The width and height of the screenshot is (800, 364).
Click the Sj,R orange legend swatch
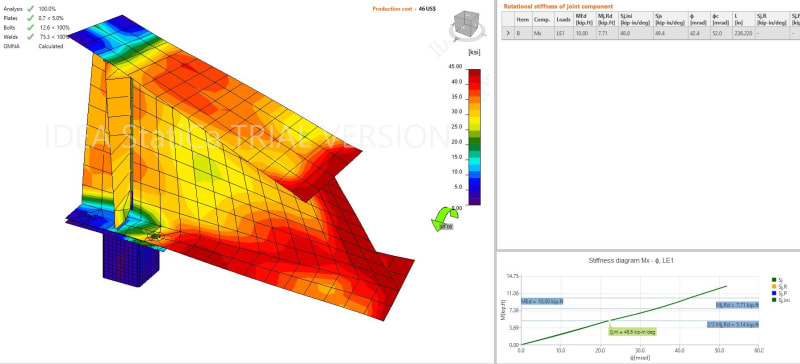pyautogui.click(x=774, y=286)
